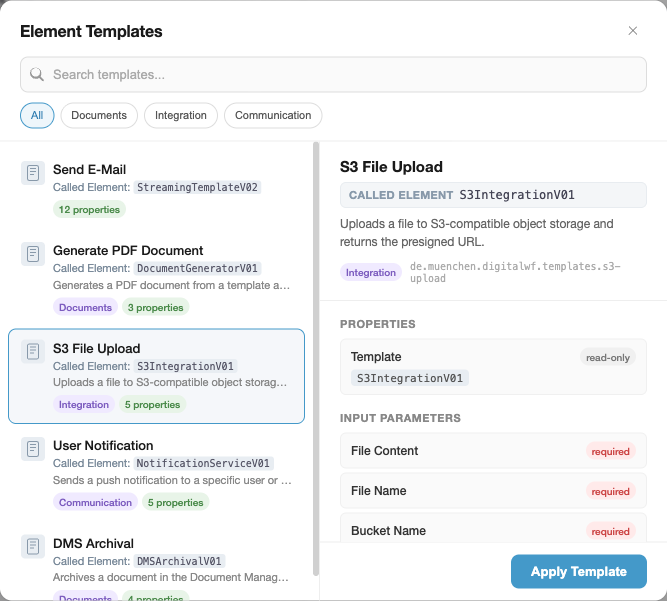Click the PROPERTIES section heading

pyautogui.click(x=378, y=324)
